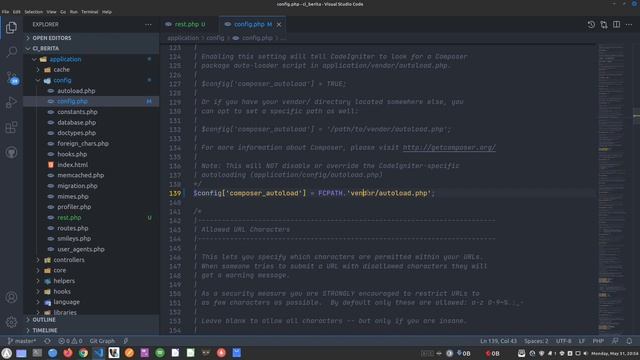Change indentation via Spaces: 2
This screenshot has height=360, width=640.
click(536, 341)
